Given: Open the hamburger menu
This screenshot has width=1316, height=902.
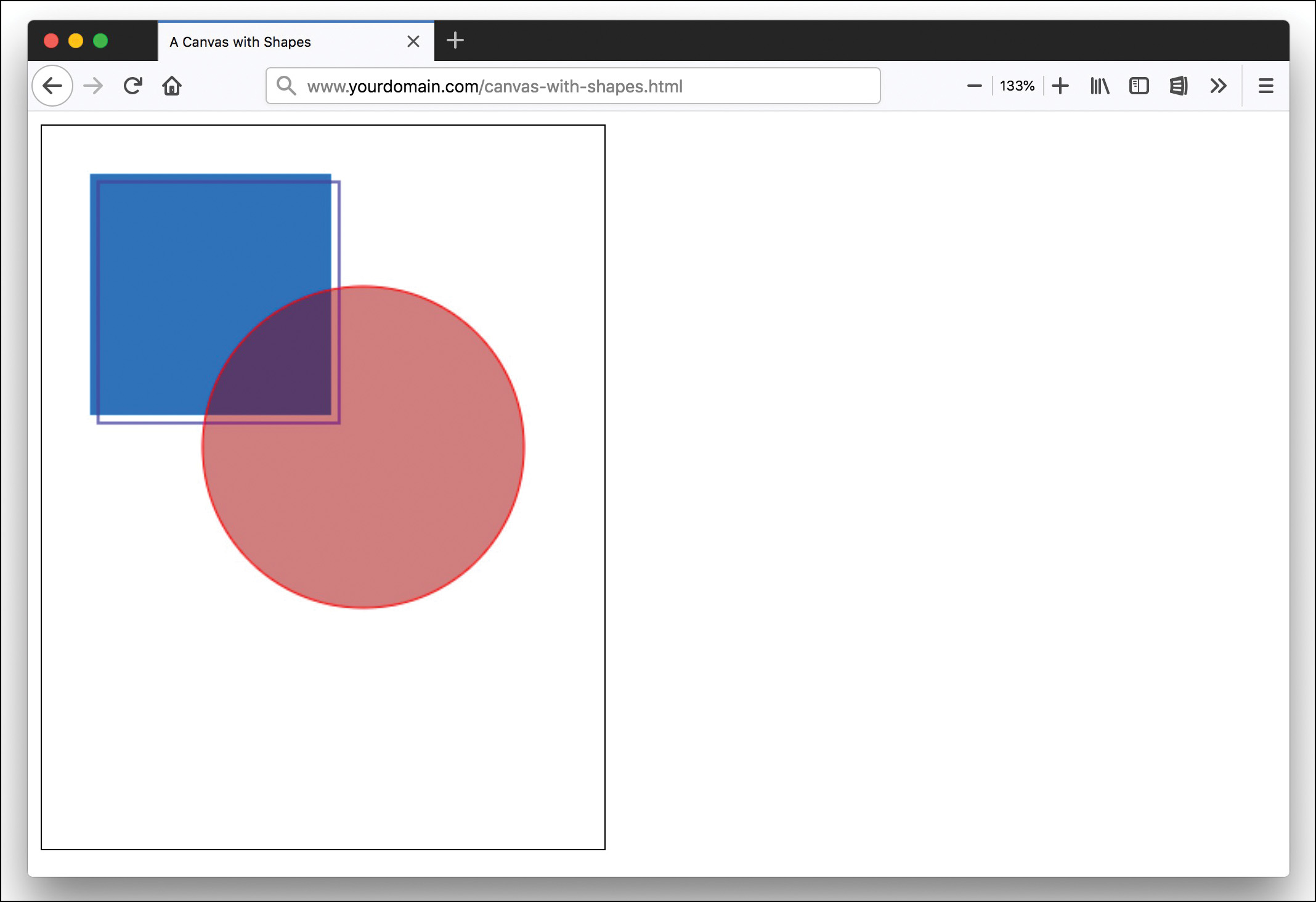Looking at the screenshot, I should (x=1266, y=86).
